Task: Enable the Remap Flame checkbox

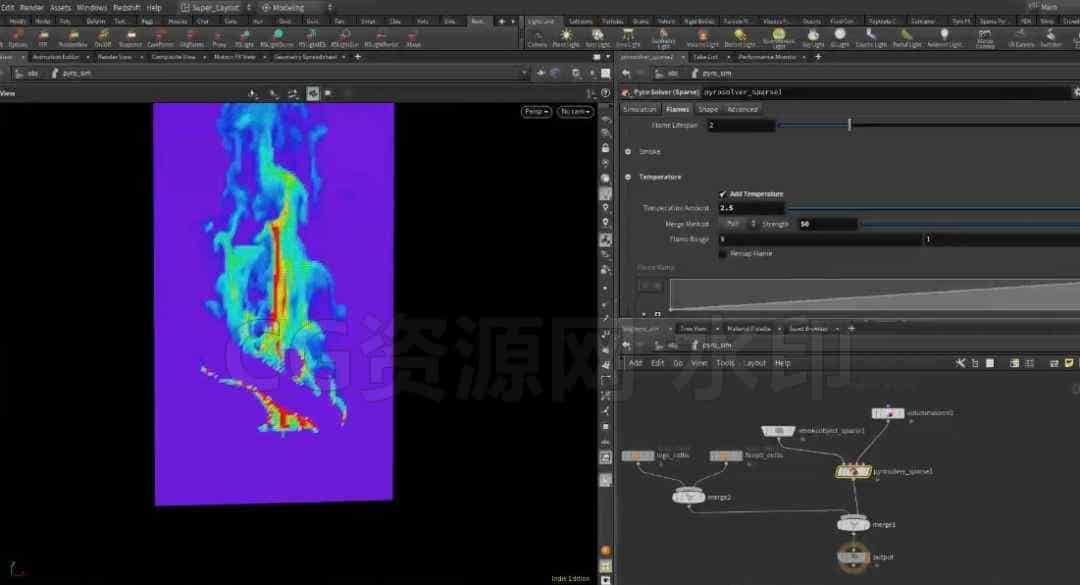Action: pos(722,254)
